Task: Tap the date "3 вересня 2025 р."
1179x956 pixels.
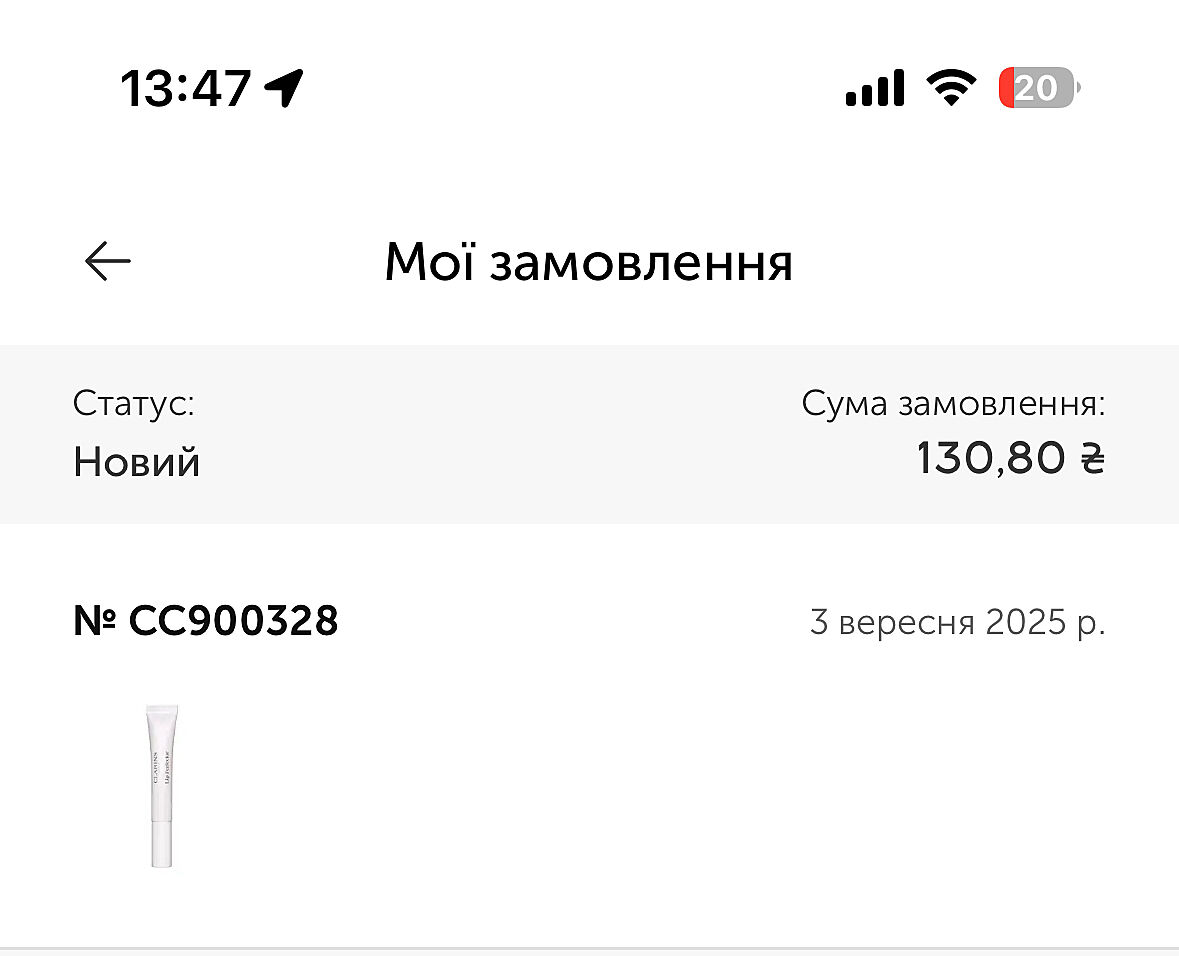Action: [957, 622]
